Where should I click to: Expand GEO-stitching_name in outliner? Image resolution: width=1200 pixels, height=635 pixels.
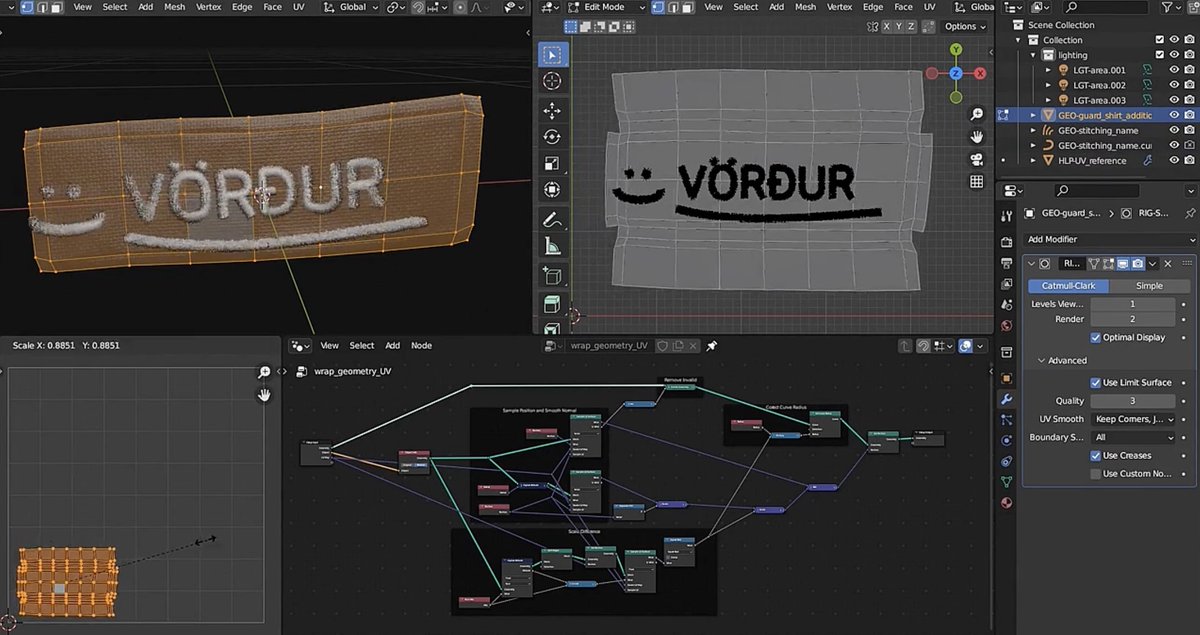1035,130
